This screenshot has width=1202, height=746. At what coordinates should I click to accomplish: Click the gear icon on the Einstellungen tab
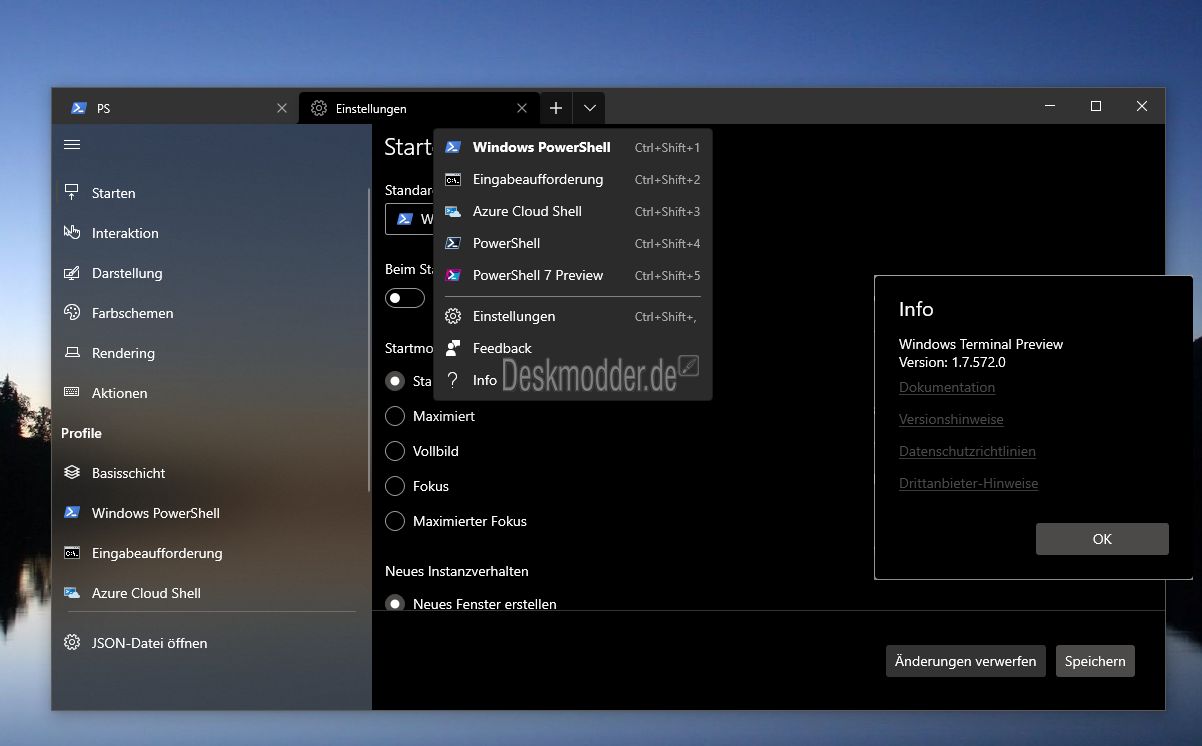[319, 108]
